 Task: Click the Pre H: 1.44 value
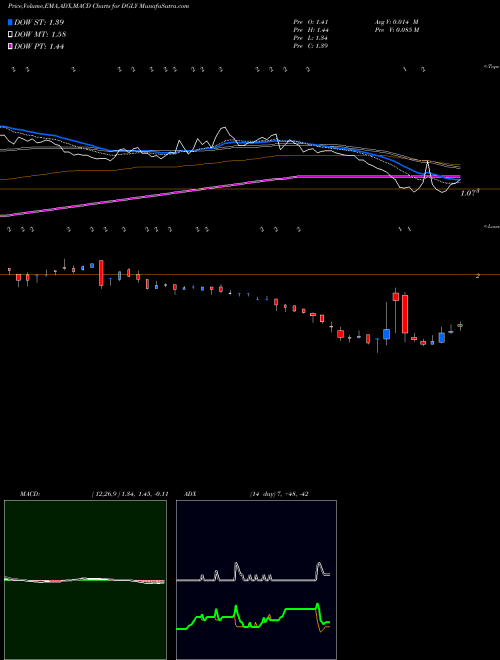point(311,30)
